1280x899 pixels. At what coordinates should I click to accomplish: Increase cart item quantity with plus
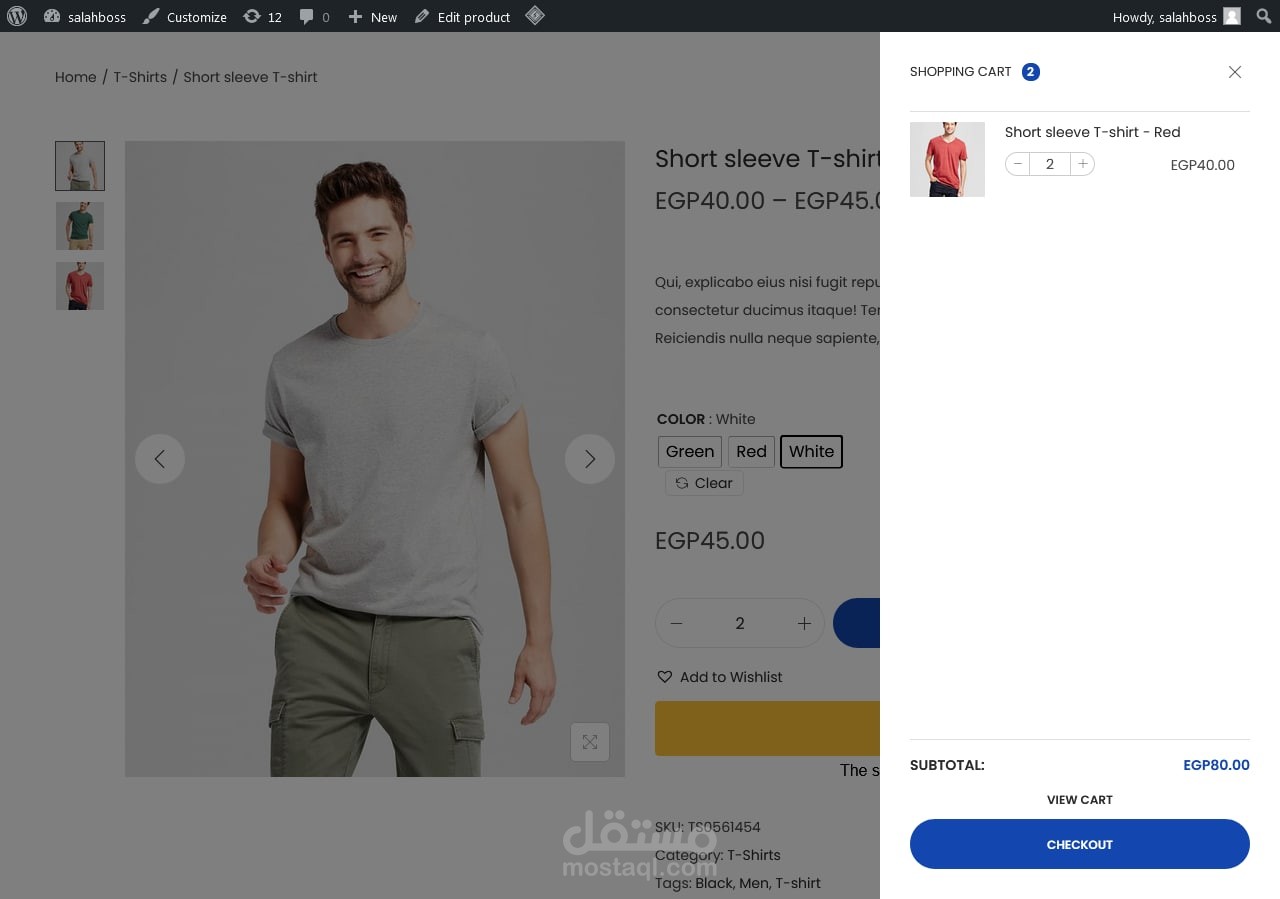(1082, 164)
